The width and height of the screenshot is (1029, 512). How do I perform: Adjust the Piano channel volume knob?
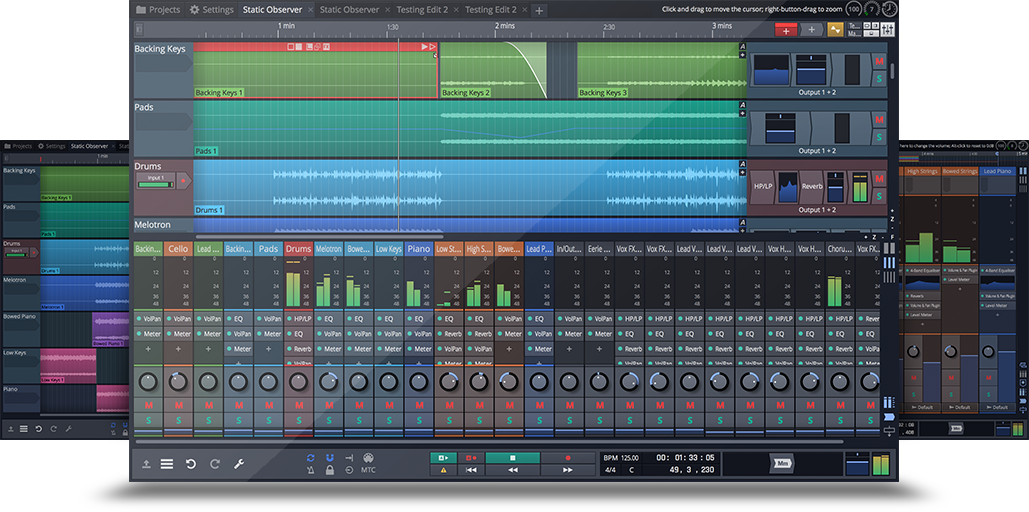(418, 381)
